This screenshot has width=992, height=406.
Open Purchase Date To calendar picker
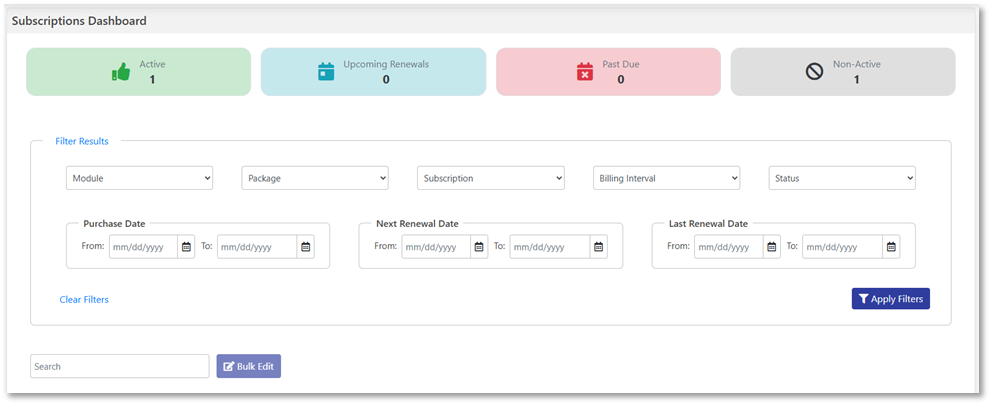pos(306,247)
